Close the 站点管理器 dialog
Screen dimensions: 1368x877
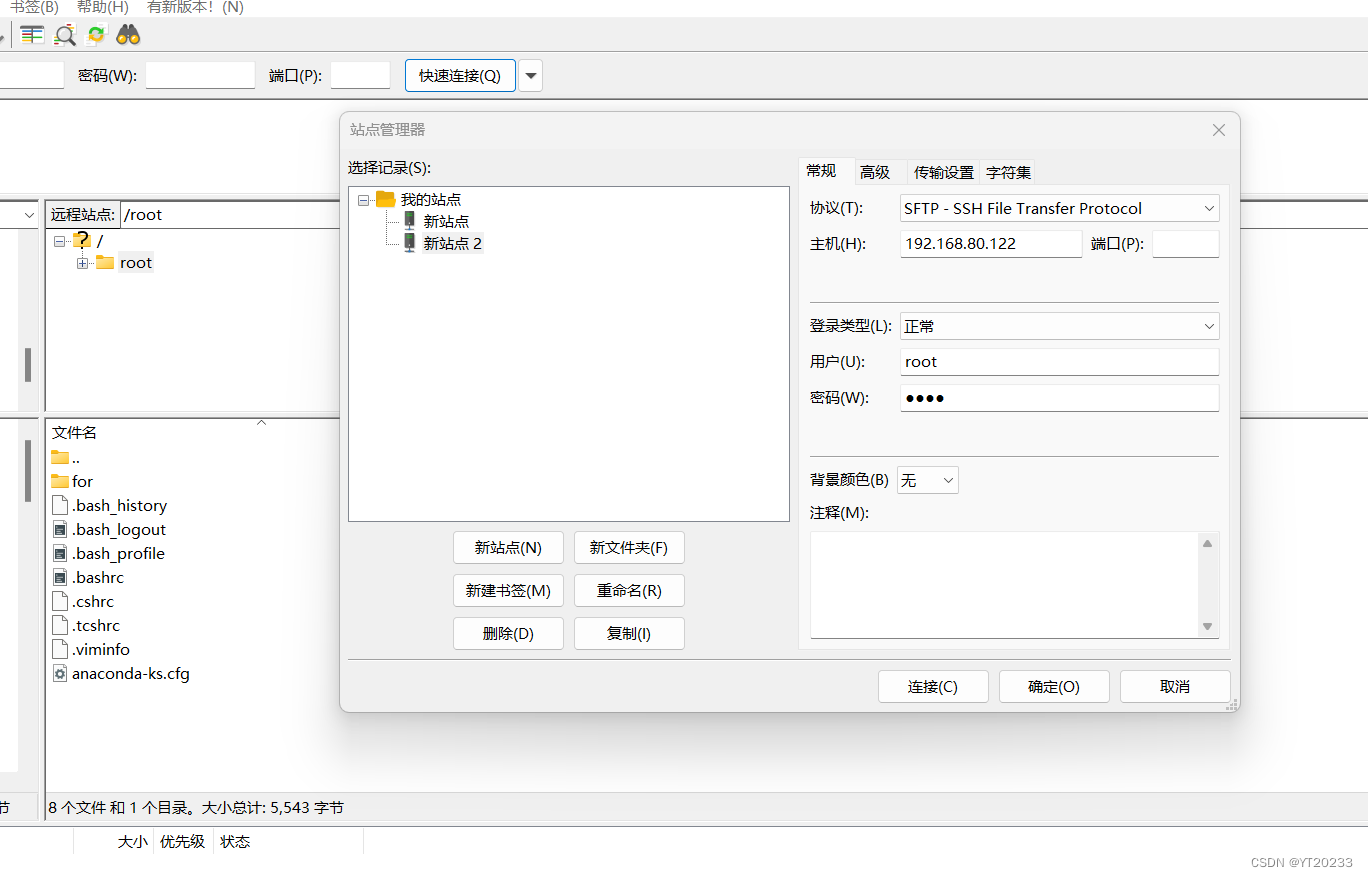click(1219, 130)
